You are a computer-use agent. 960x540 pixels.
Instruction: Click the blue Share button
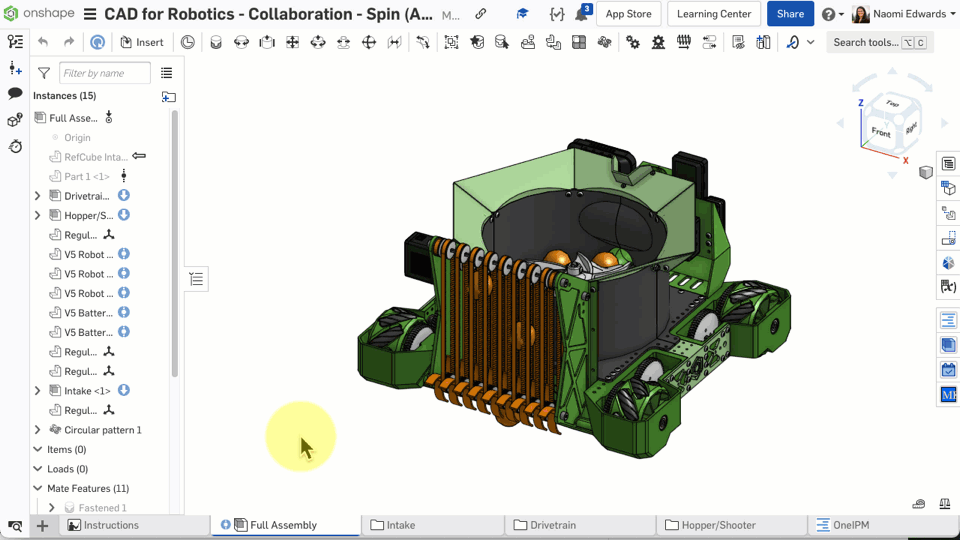[790, 14]
